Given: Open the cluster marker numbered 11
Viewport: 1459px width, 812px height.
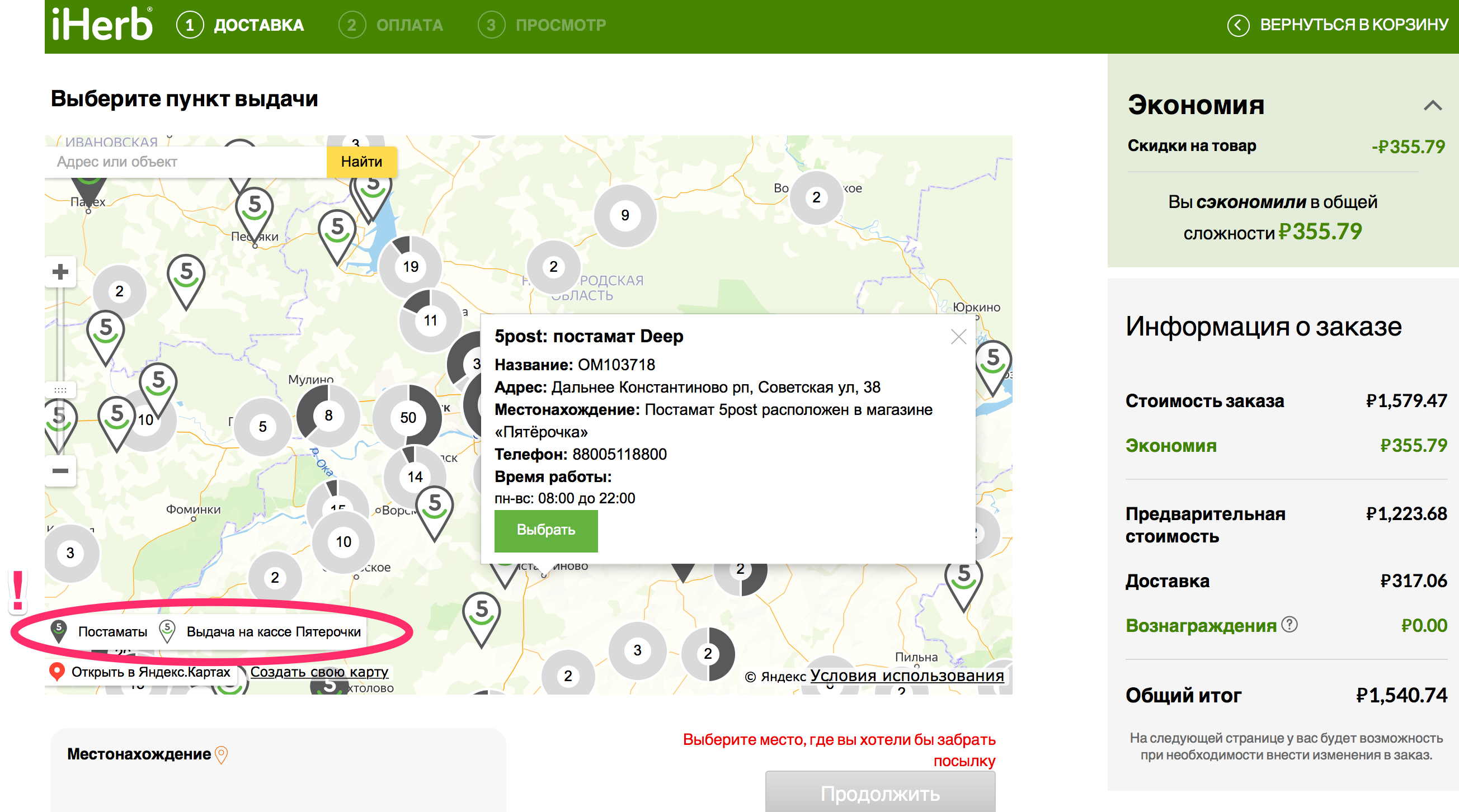Looking at the screenshot, I should point(430,320).
